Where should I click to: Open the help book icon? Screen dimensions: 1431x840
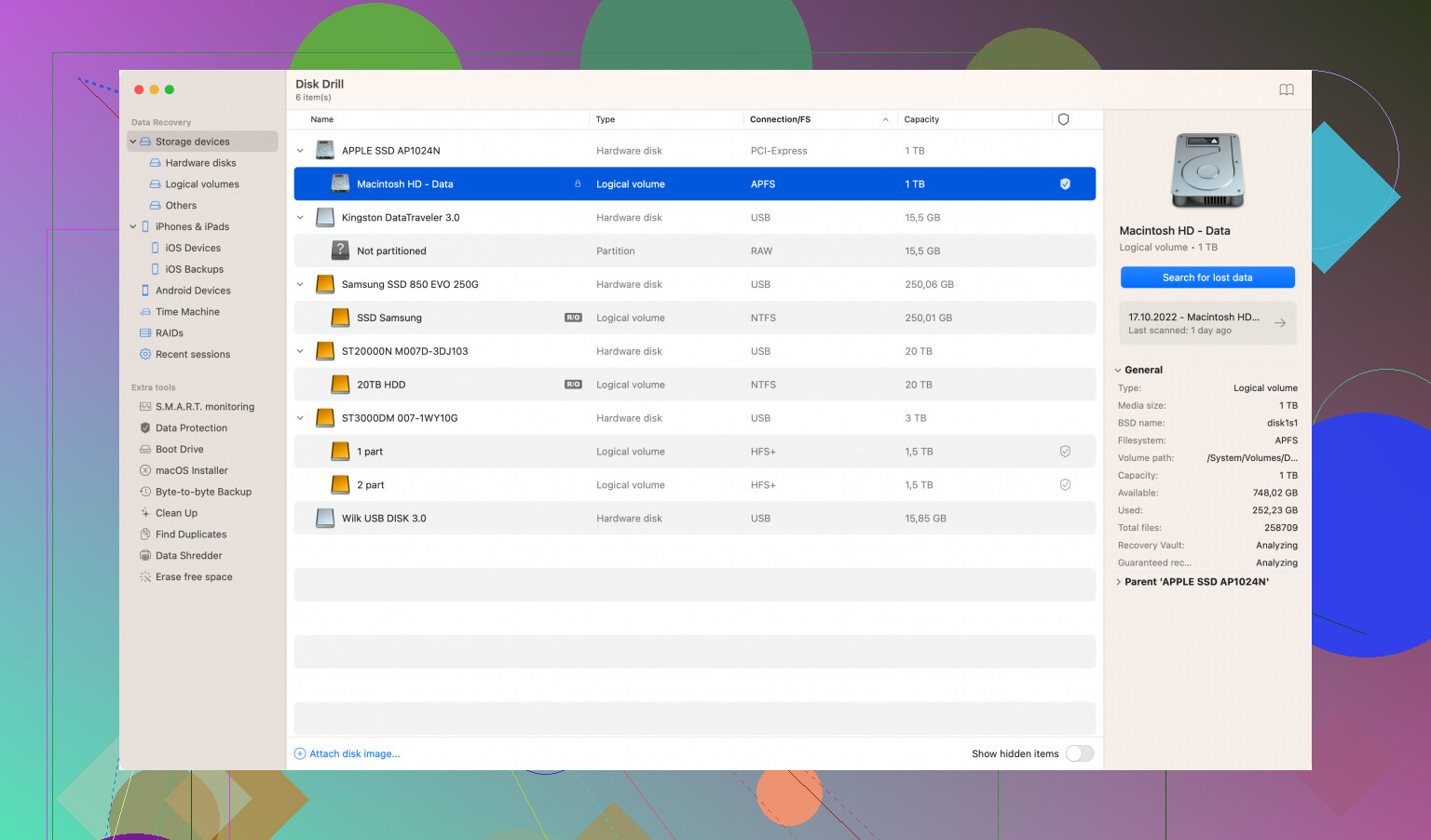pos(1287,89)
